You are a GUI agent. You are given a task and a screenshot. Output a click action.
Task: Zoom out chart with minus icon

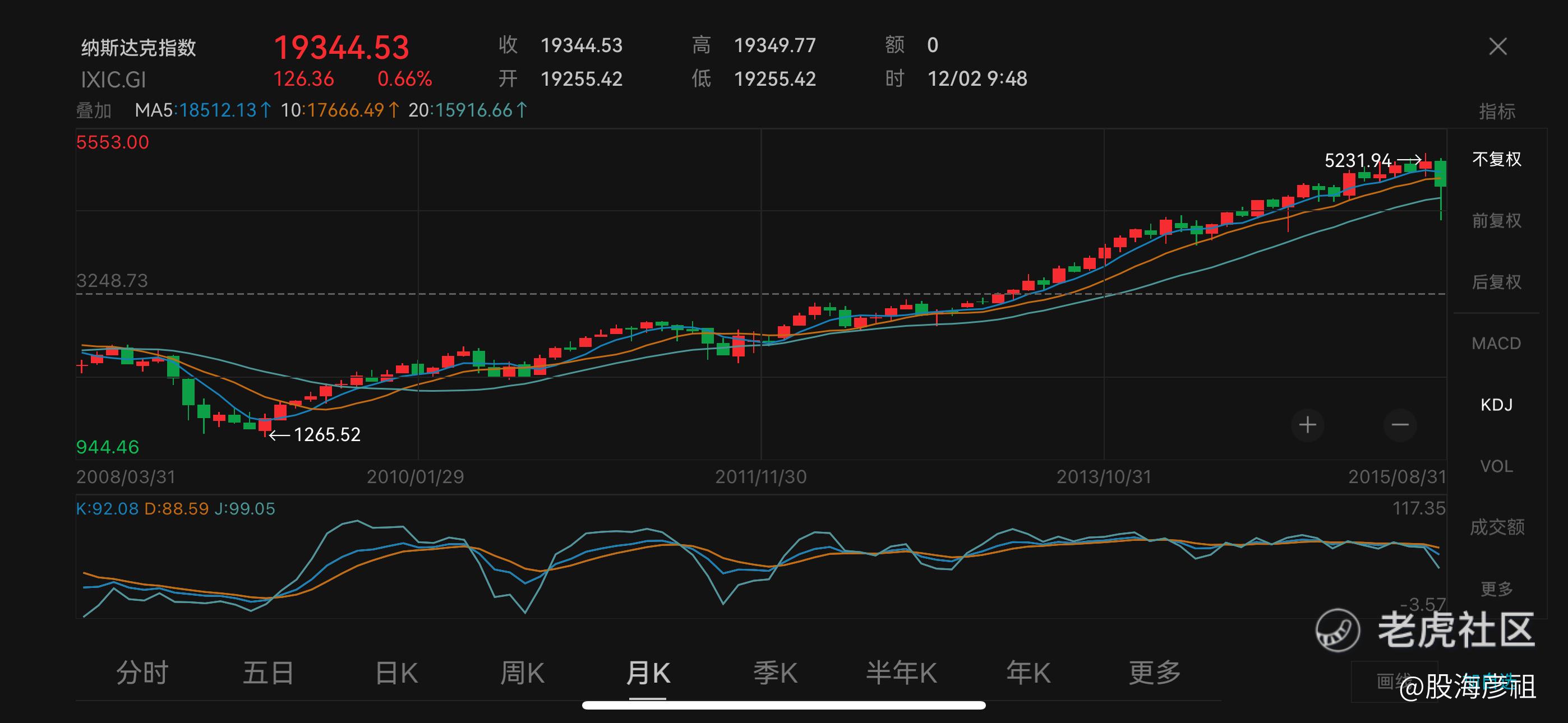(1400, 425)
